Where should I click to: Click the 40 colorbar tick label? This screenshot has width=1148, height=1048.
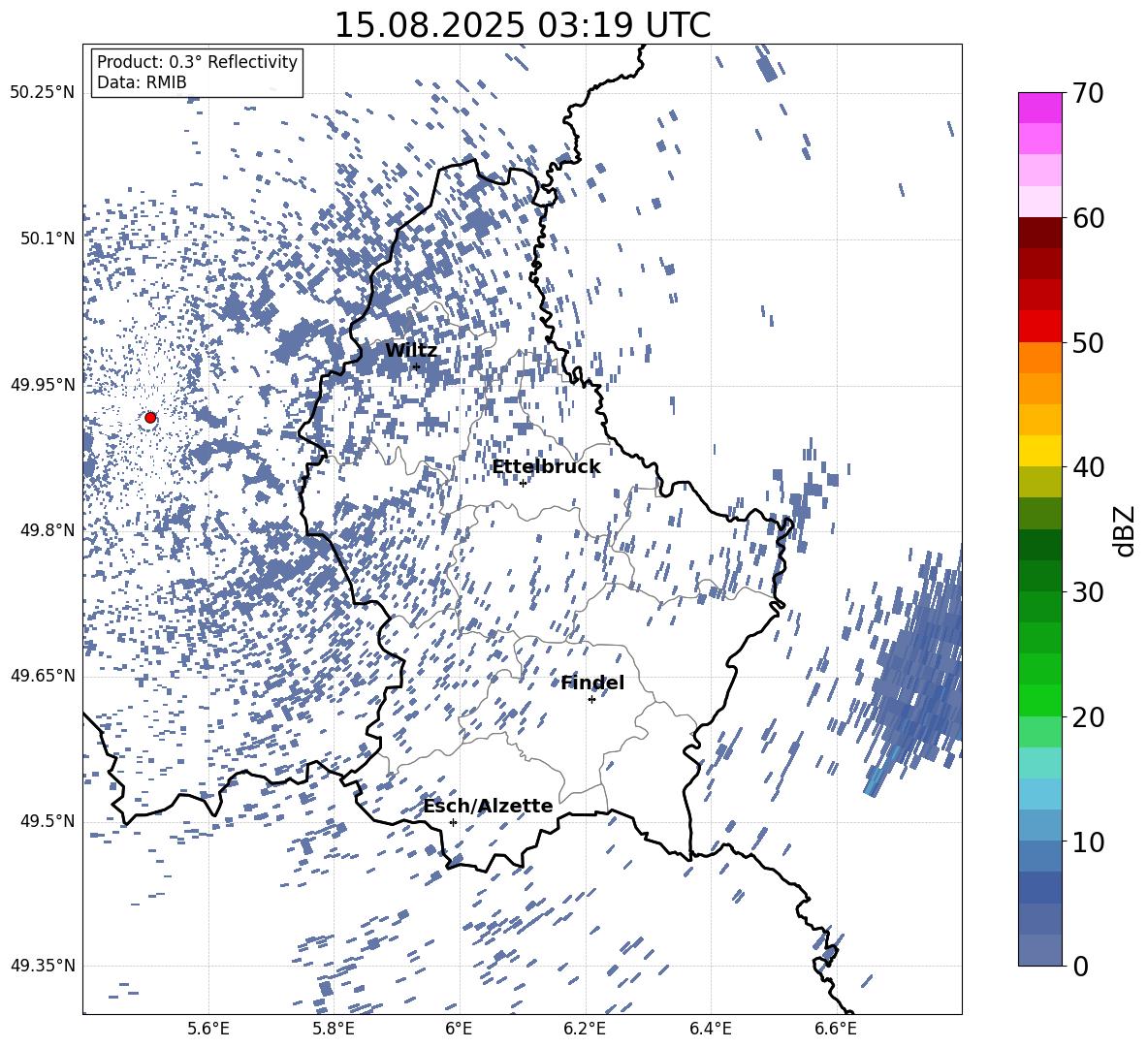tap(1088, 467)
